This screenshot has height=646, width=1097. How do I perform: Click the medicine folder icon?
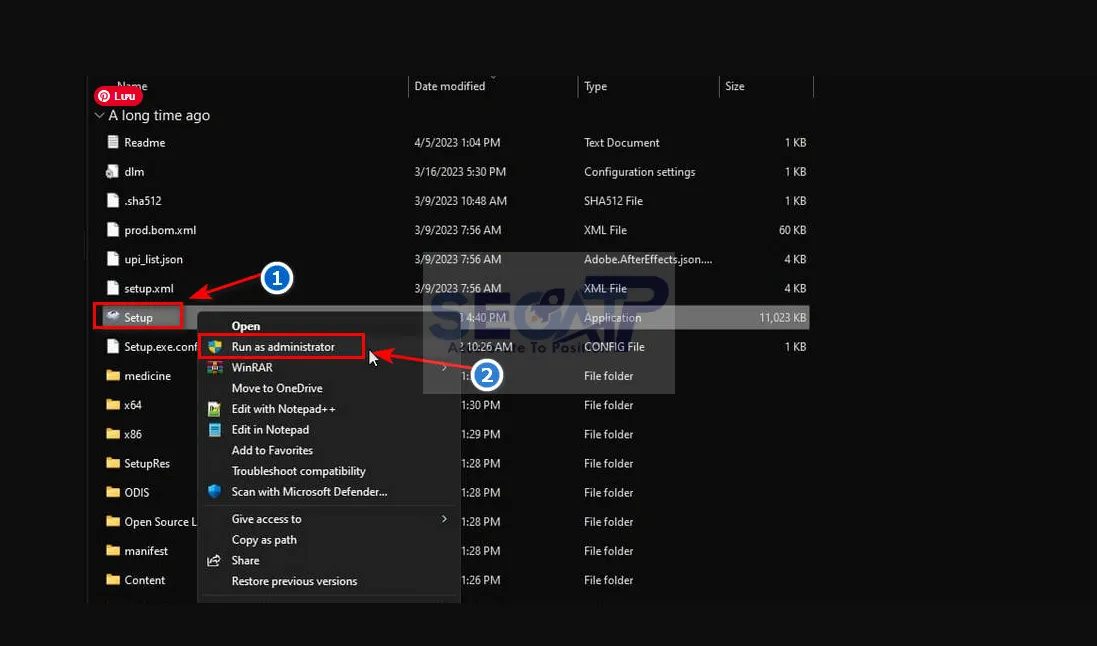coord(113,376)
